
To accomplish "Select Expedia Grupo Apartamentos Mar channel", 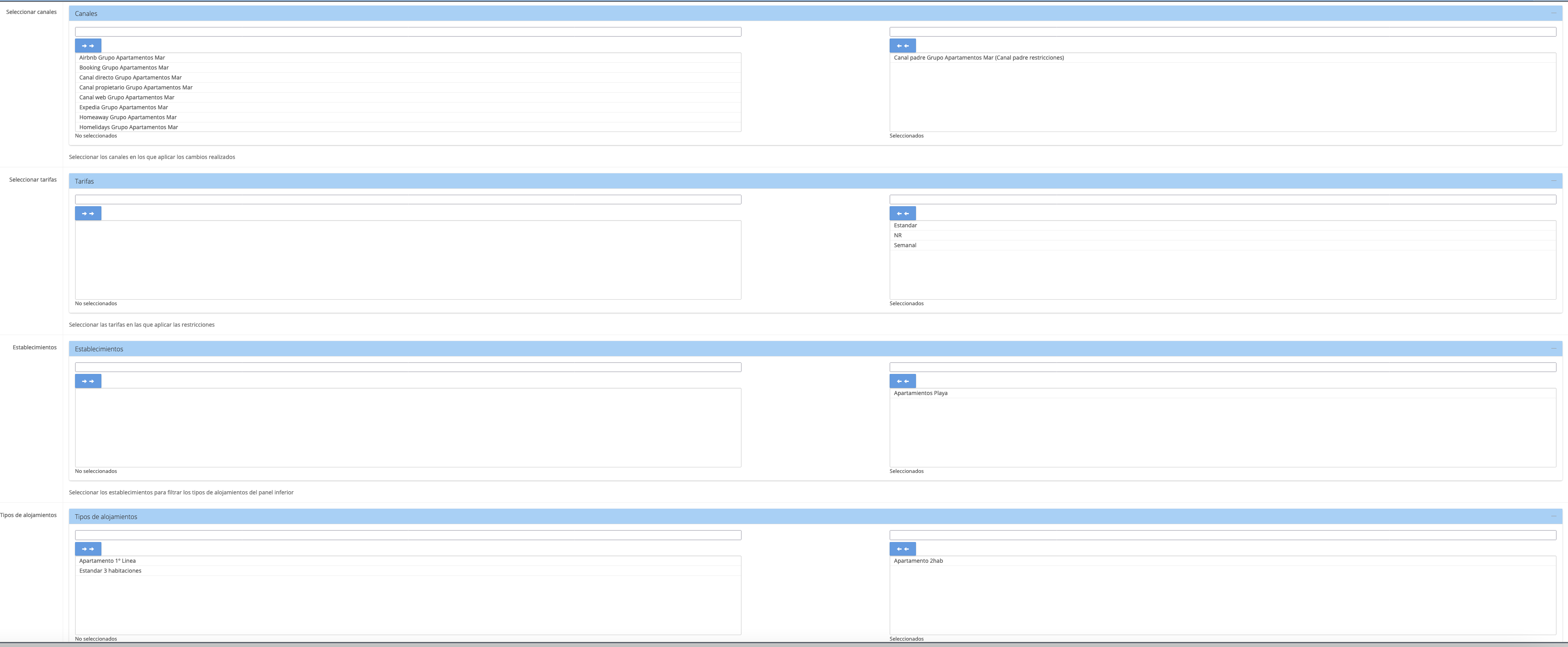I will [x=124, y=107].
